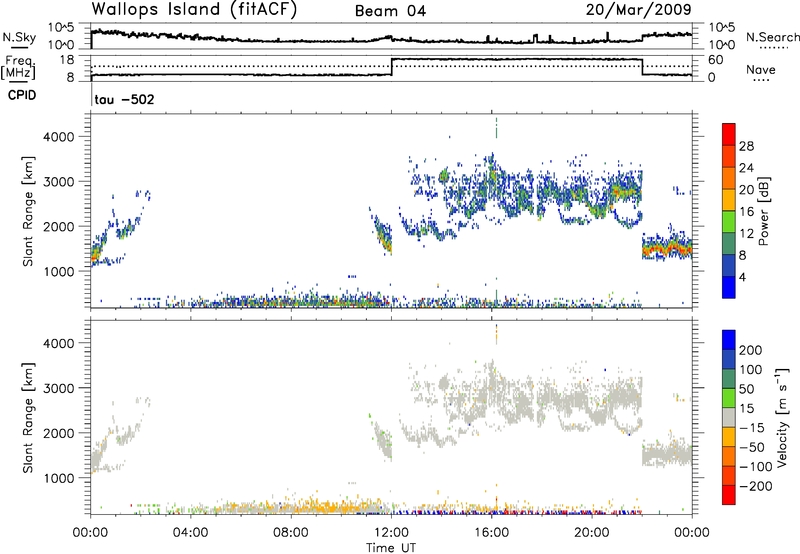The width and height of the screenshot is (800, 554).
Task: Click the frequency step-up at 12:00 in Freq panel
Action: [x=392, y=67]
